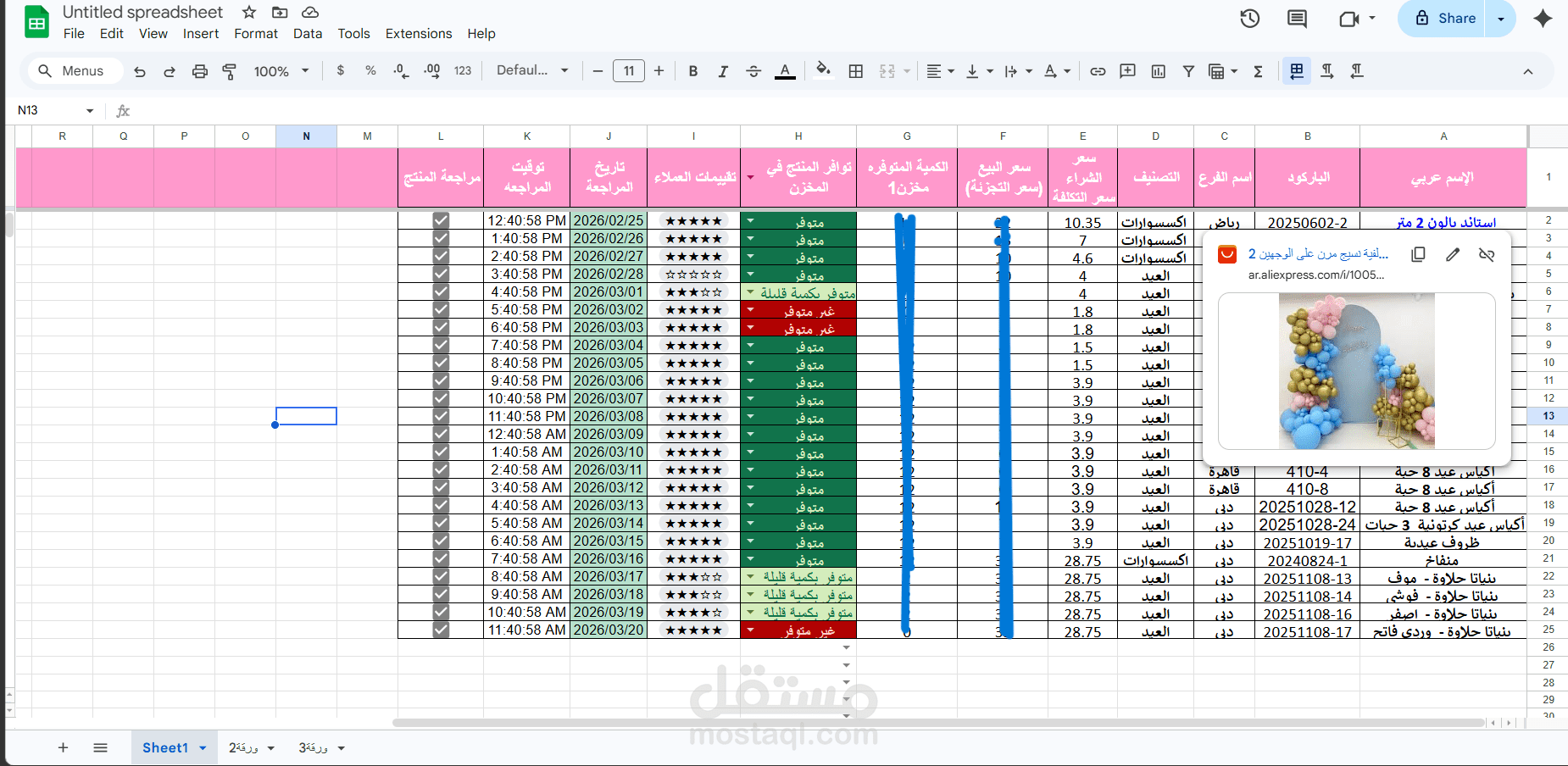Viewport: 1568px width, 766px height.
Task: Toggle checkbox in row dated 2026/03/20
Action: (x=441, y=630)
